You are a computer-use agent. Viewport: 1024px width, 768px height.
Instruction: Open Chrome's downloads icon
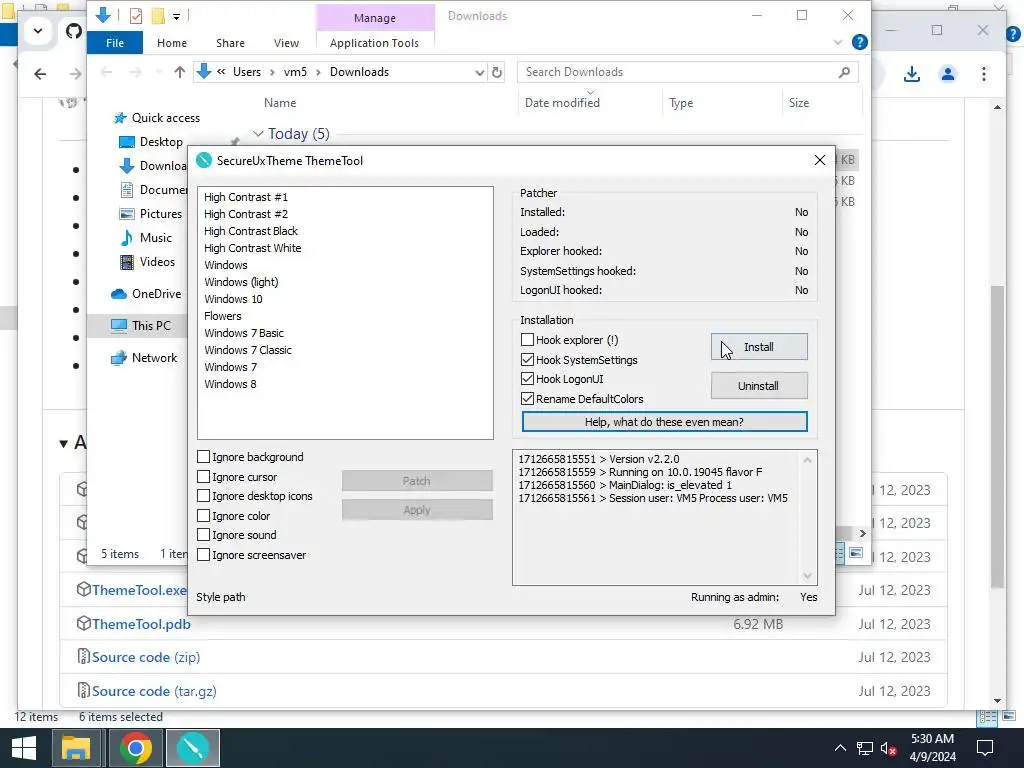tap(912, 74)
